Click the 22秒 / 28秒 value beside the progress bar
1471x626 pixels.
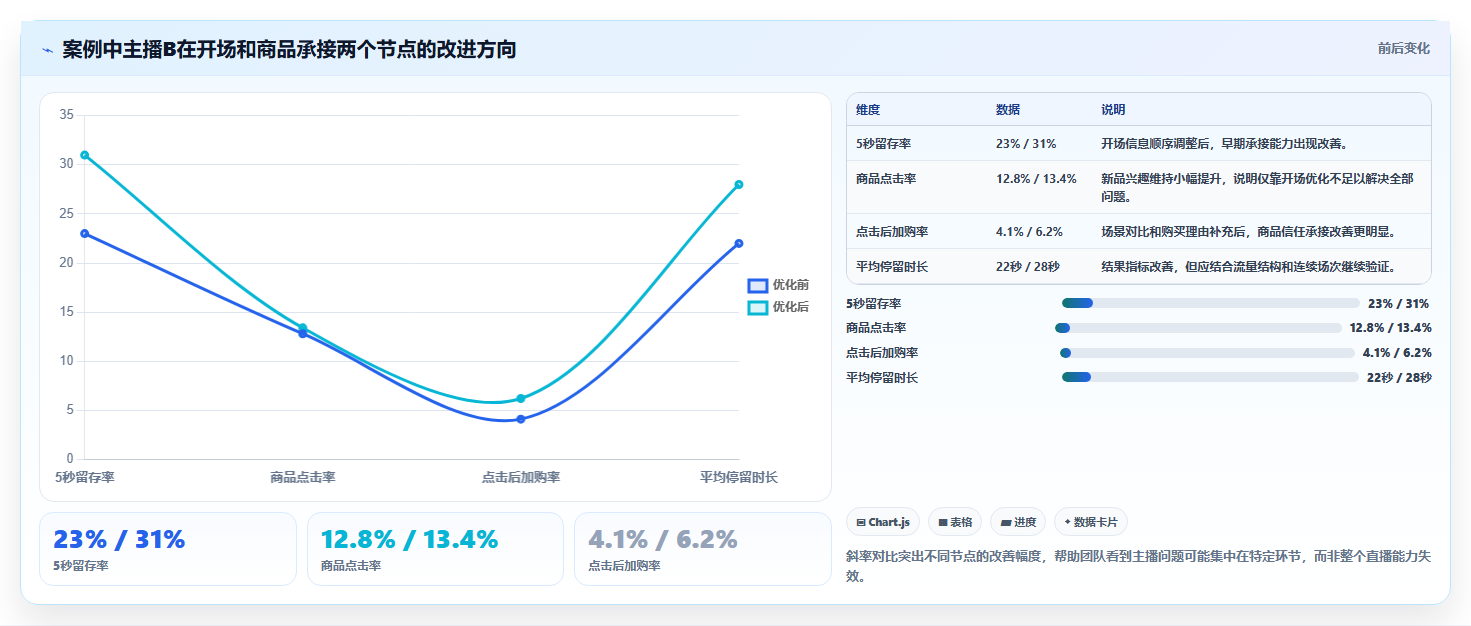(1399, 377)
